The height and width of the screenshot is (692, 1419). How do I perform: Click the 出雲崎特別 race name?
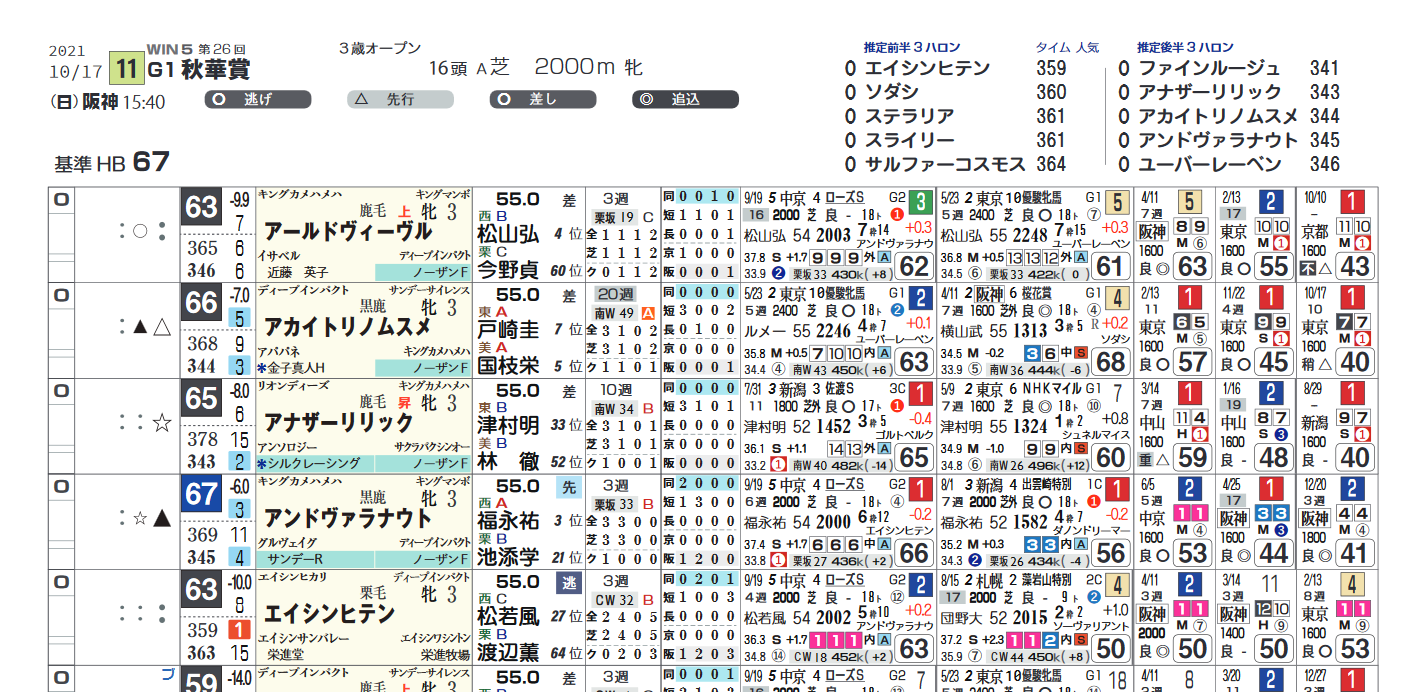point(1045,483)
